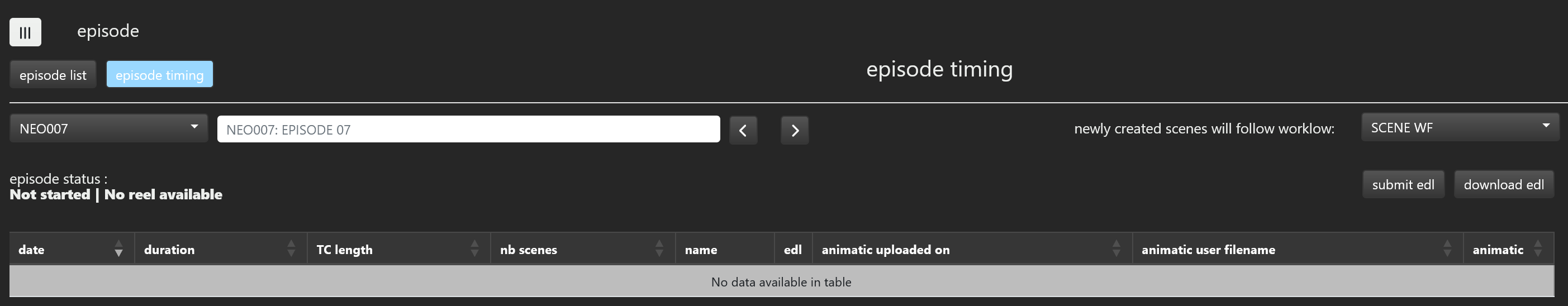Go to next episode arrow
The height and width of the screenshot is (306, 1568).
(x=795, y=130)
